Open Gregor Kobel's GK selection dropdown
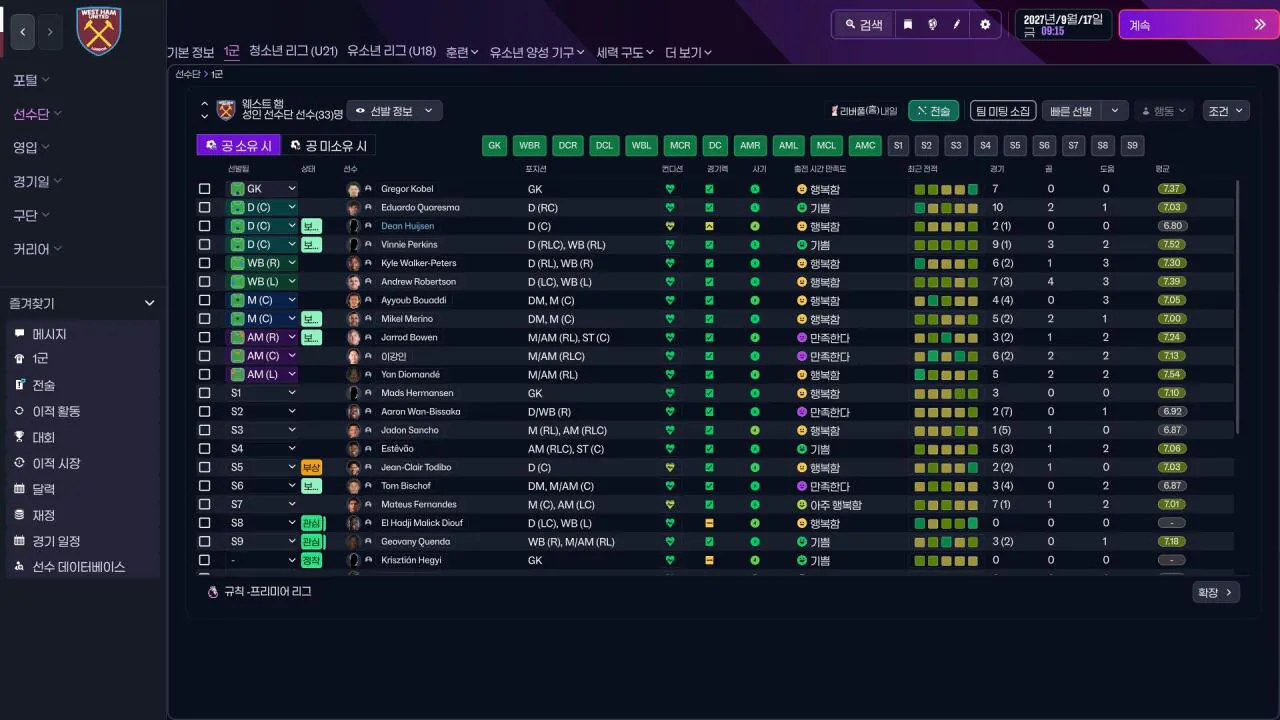Screen dimensions: 1280x720 [x=262, y=189]
